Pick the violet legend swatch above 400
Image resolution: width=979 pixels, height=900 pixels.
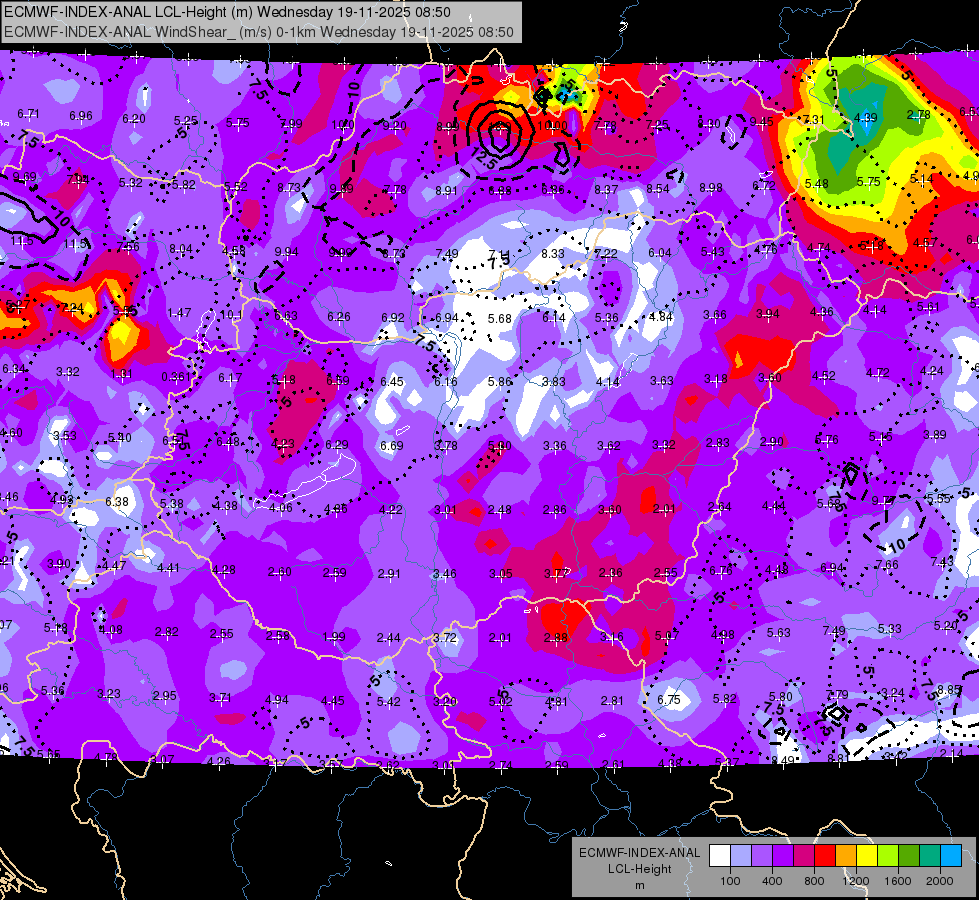point(783,855)
